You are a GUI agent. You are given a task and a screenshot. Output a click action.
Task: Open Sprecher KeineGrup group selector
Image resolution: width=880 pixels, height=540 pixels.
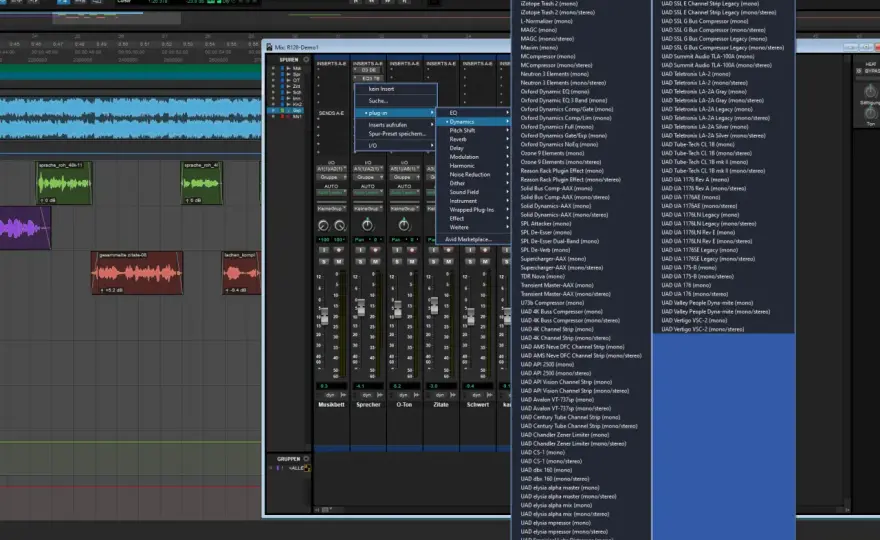tap(368, 209)
